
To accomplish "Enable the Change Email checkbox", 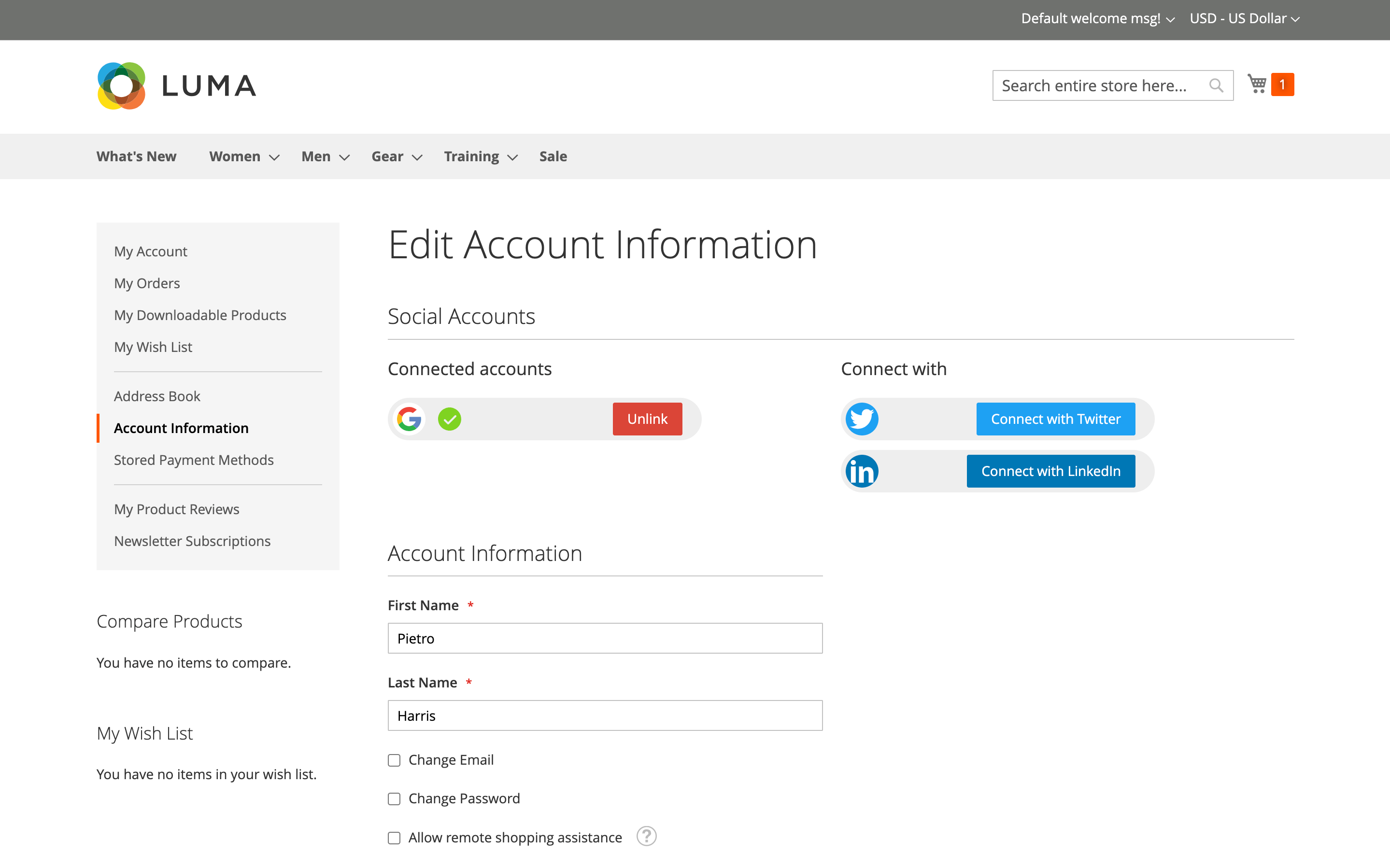I will 394,760.
